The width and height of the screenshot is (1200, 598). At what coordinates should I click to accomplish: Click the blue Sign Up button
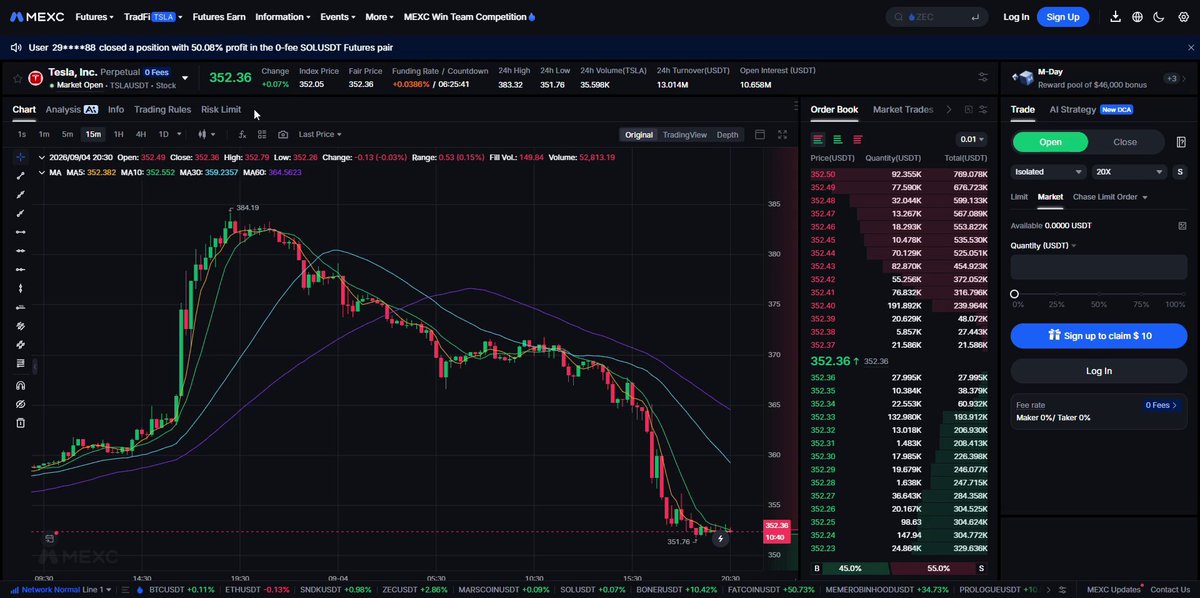(1063, 17)
